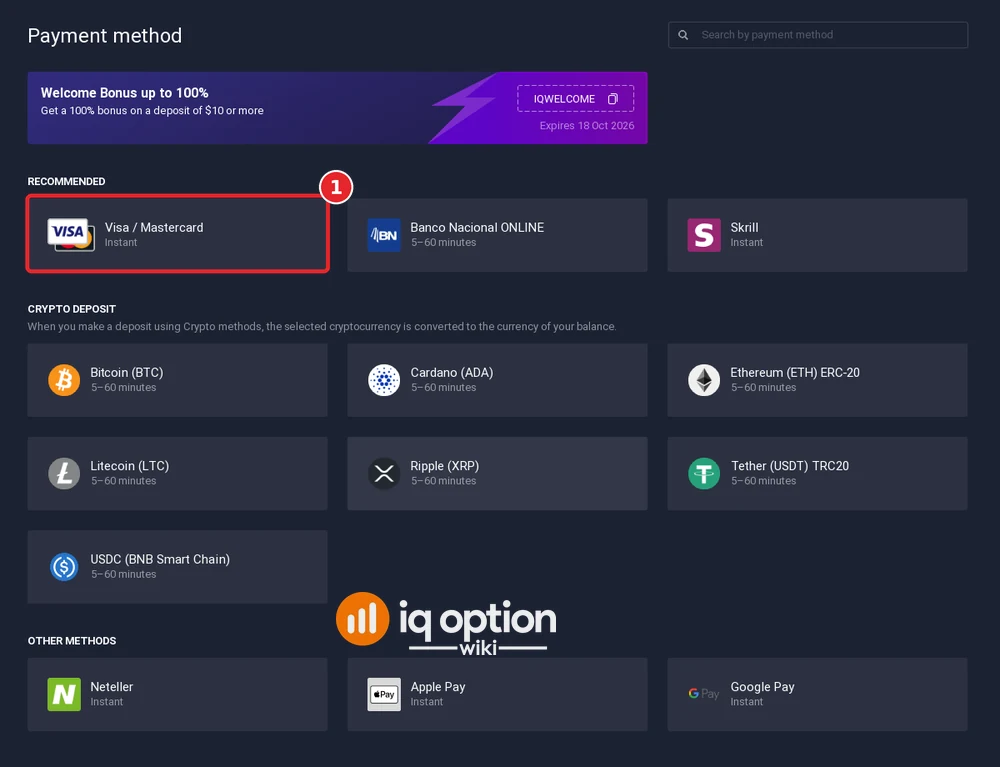
Task: Click the blue USDC logo
Action: pyautogui.click(x=64, y=567)
